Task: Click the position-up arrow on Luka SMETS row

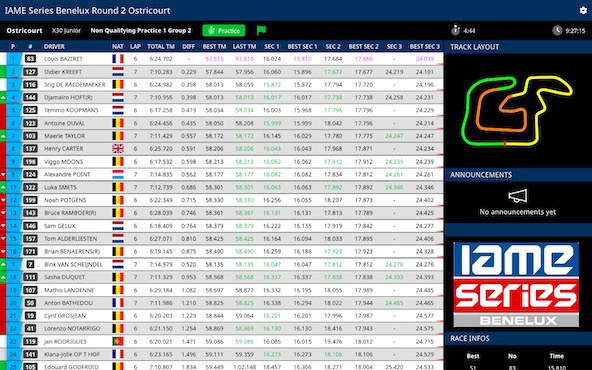Action: pyautogui.click(x=3, y=187)
